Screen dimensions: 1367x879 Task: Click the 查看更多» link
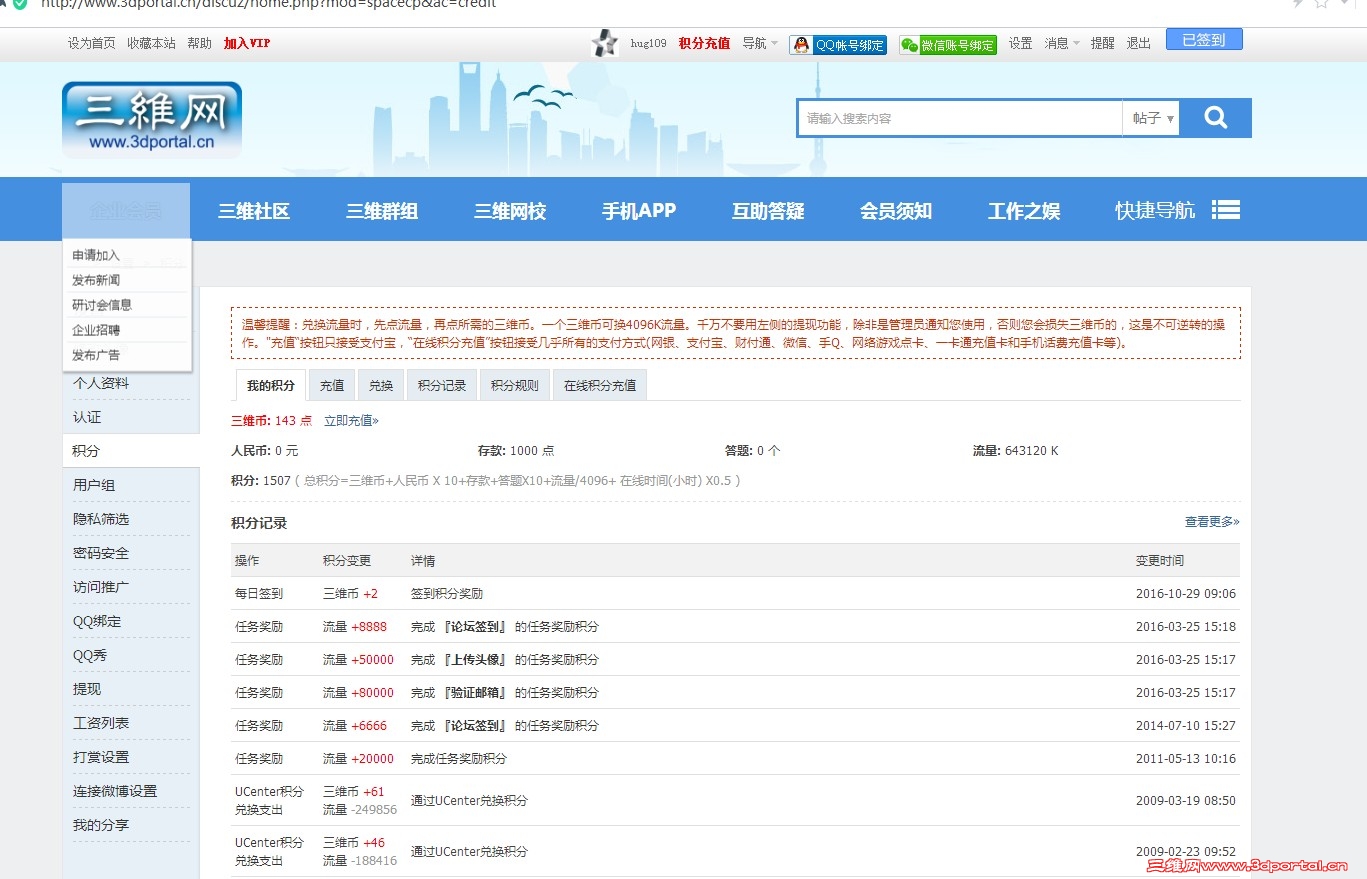pos(1212,522)
